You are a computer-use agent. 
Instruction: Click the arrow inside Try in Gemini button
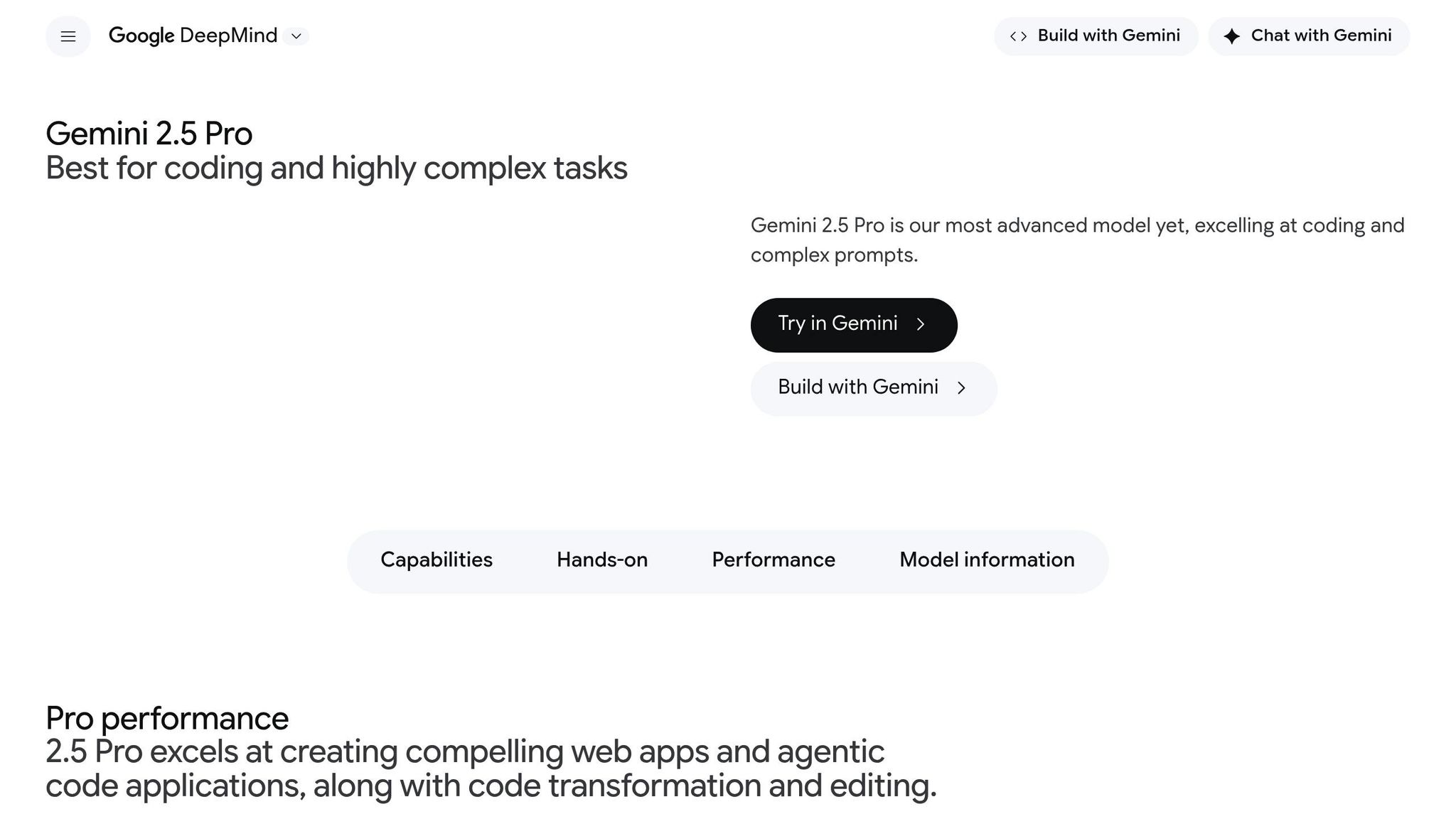click(x=922, y=324)
